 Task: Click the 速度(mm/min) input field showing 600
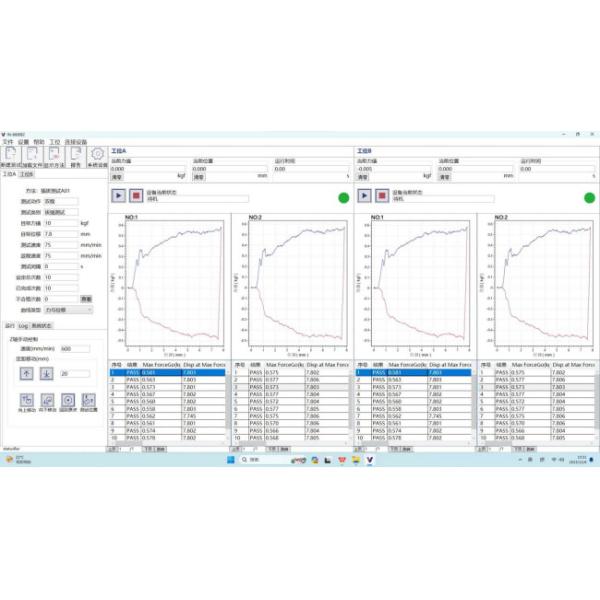75,348
